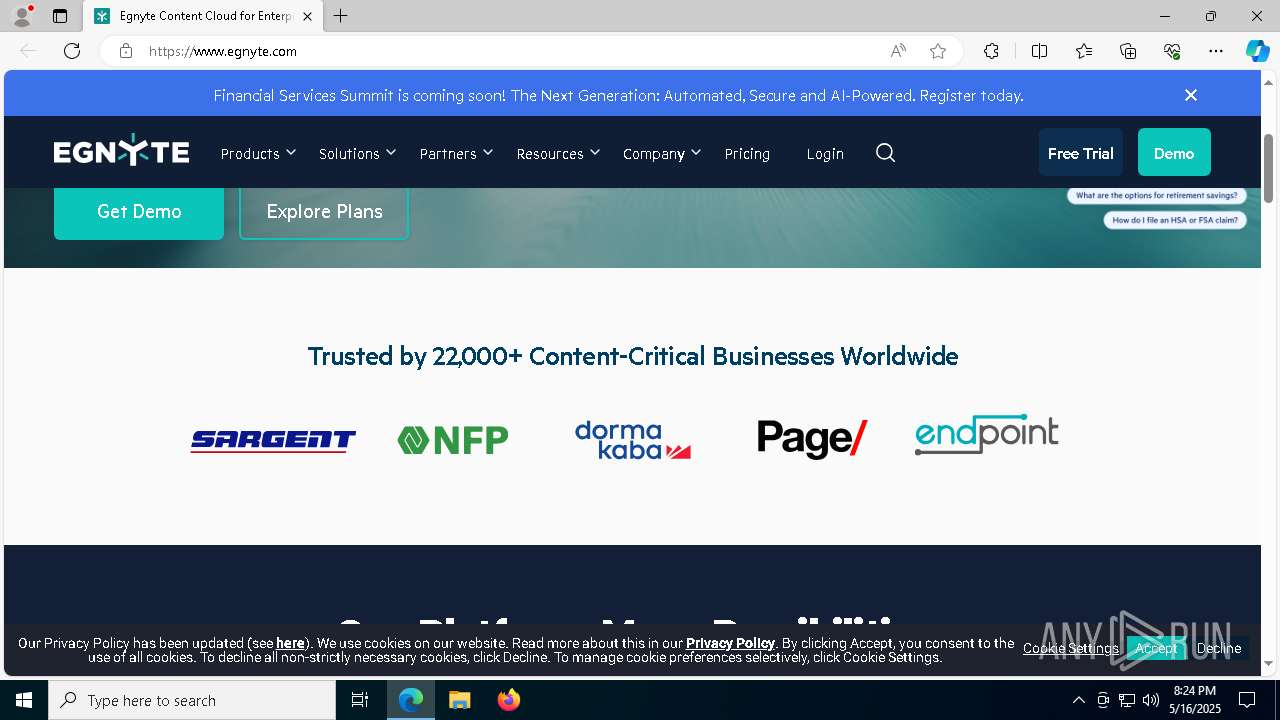This screenshot has height=720, width=1280.
Task: Click the taskbar search box
Action: [x=192, y=700]
